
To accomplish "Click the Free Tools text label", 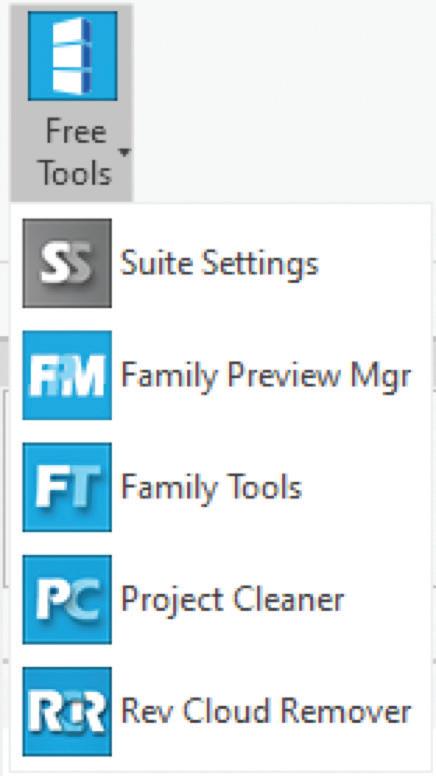I will click(75, 152).
